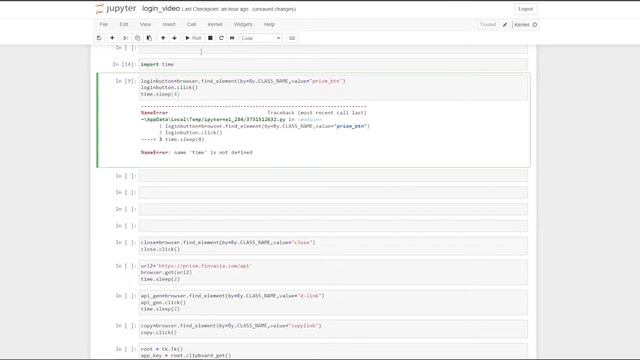Click the Trusted notebook indicator
640x360 pixels.
(488, 24)
